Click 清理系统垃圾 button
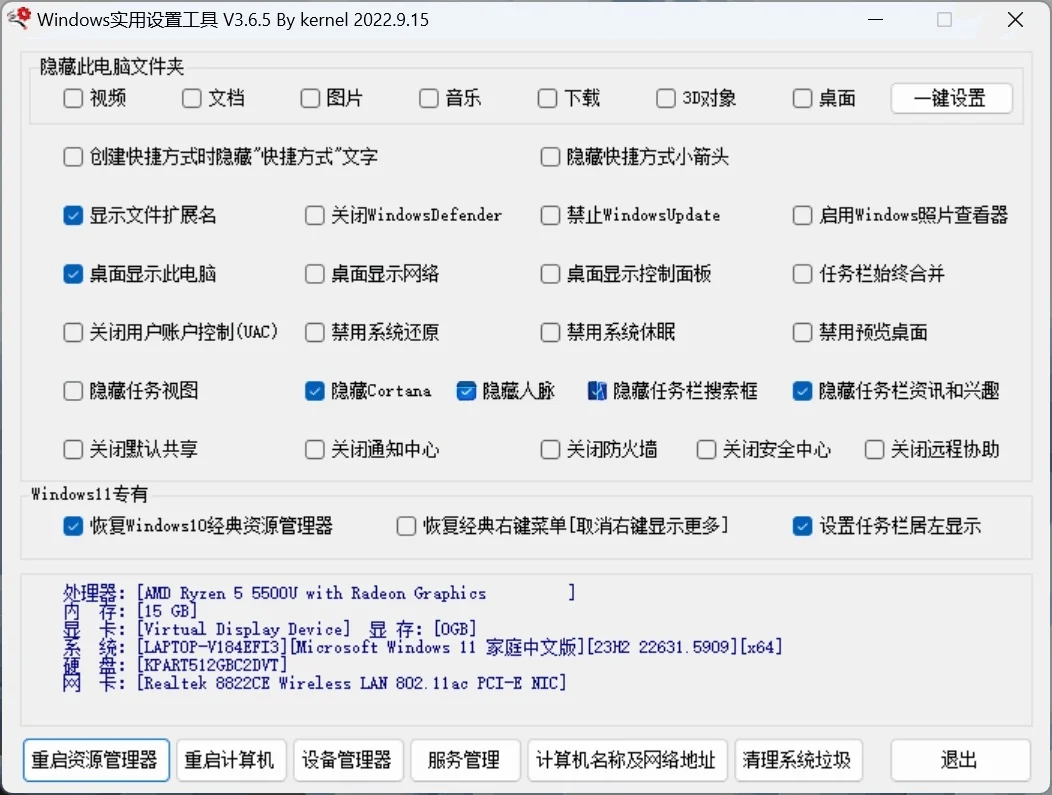1052x795 pixels. (x=797, y=760)
